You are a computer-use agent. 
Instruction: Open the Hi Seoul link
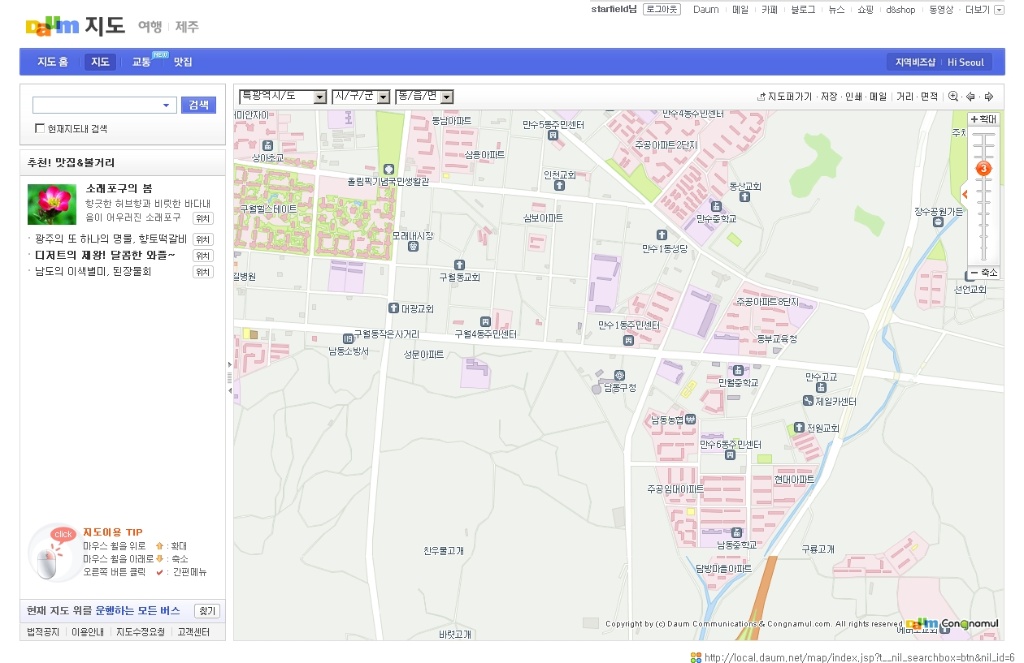pos(966,62)
